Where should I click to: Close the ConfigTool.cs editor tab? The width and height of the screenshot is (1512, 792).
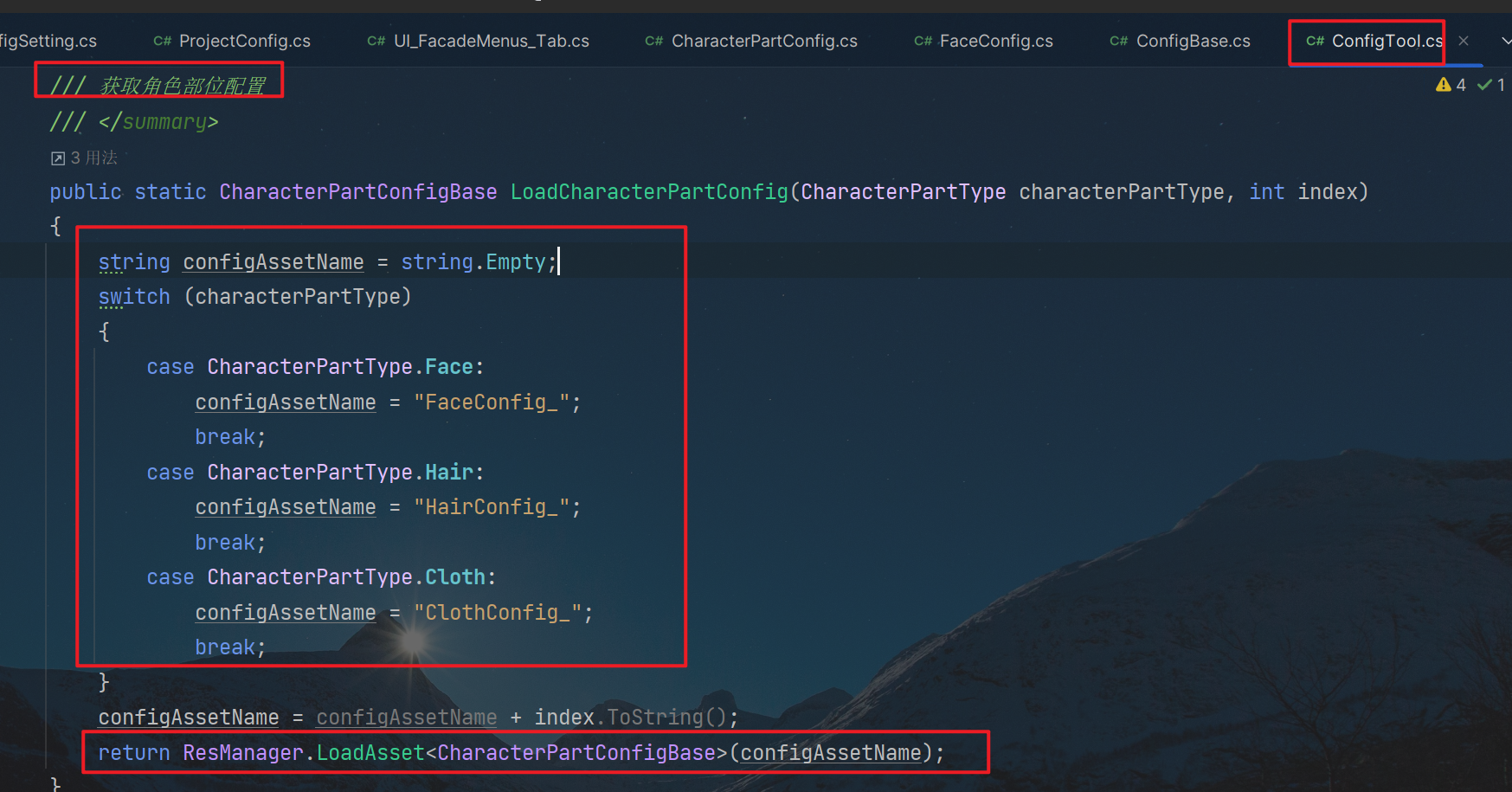pos(1464,41)
